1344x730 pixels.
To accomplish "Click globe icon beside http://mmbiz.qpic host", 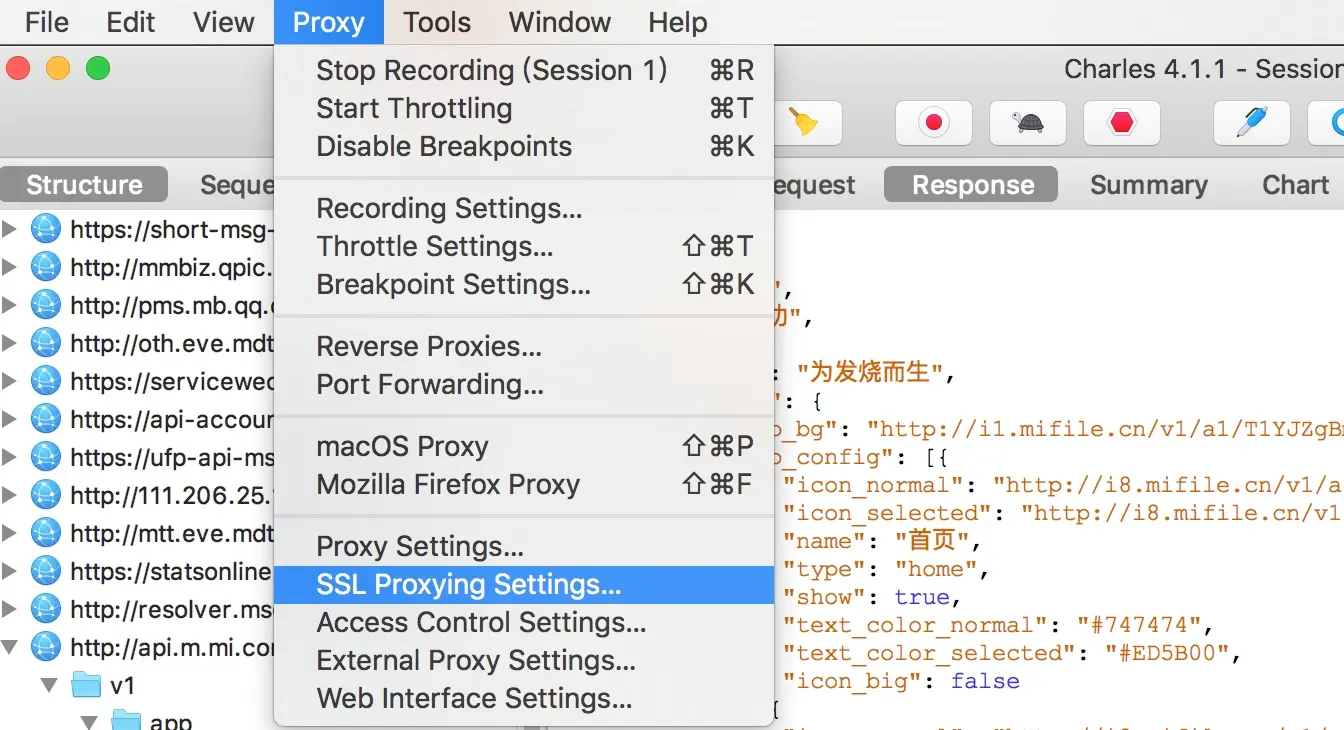I will (46, 267).
